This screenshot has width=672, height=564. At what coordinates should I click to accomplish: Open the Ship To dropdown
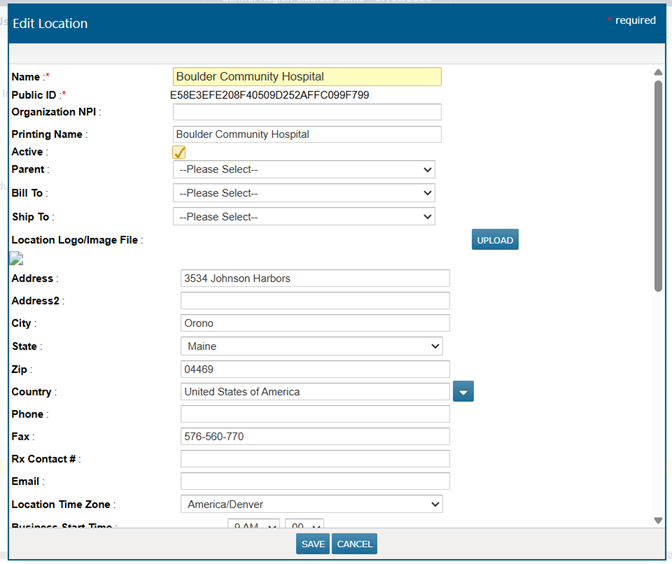[x=304, y=216]
